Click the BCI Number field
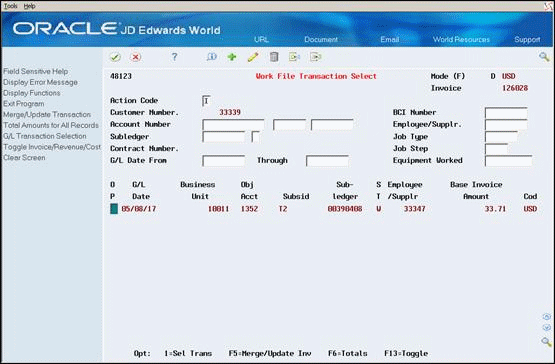 point(506,113)
